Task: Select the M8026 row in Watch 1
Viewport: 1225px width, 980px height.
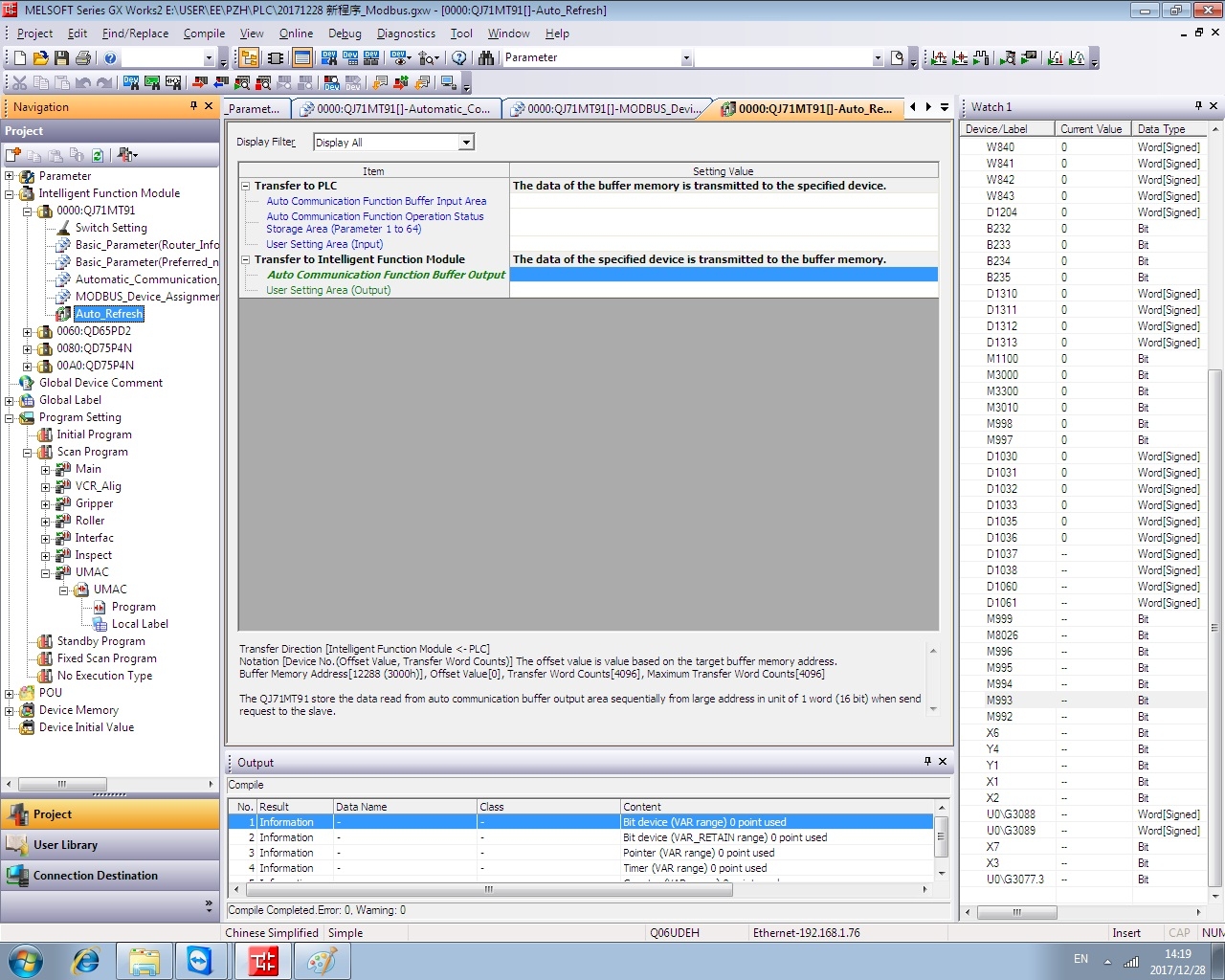Action: click(x=1083, y=635)
